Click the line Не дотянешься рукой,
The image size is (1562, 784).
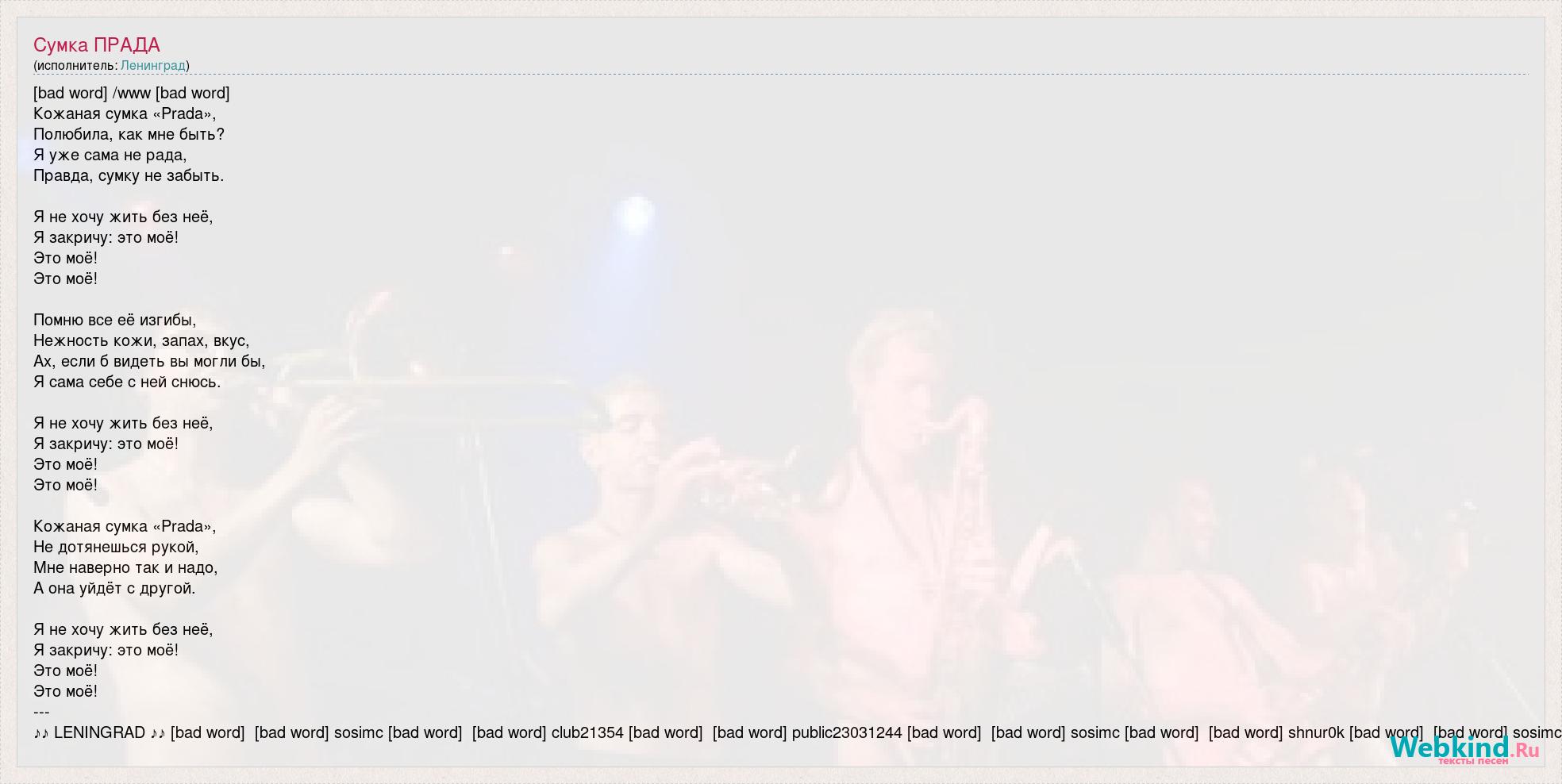point(116,547)
